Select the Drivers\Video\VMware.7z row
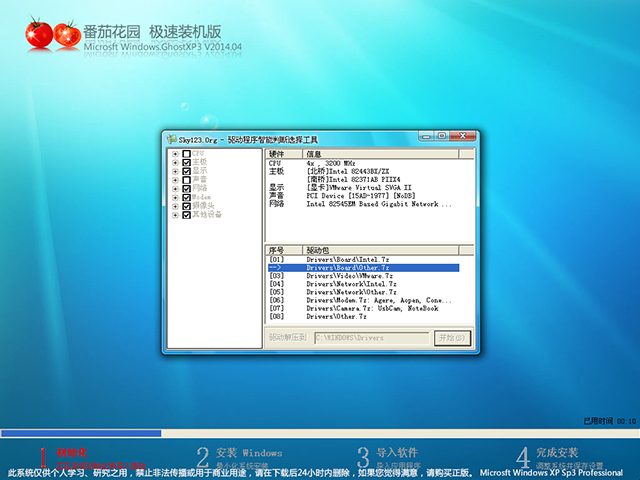 (350, 275)
